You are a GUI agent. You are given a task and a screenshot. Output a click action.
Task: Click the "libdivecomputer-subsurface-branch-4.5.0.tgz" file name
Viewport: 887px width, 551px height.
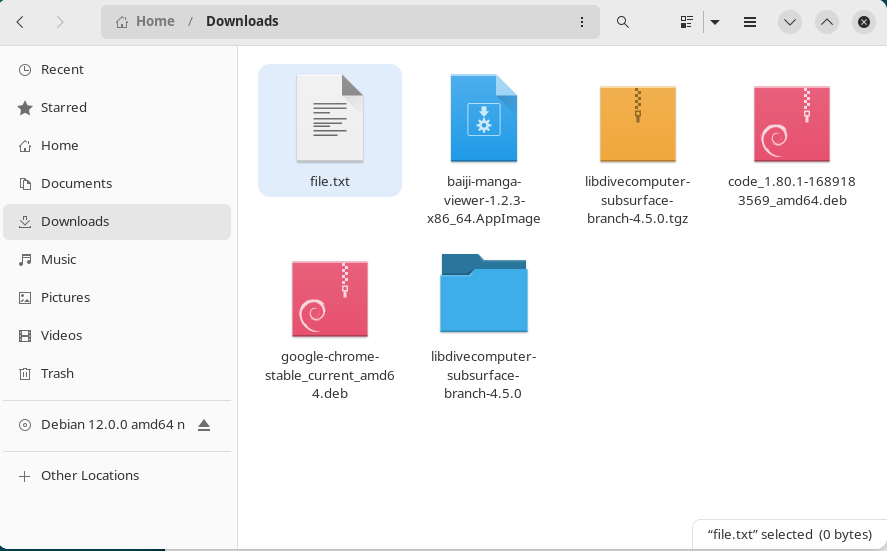pyautogui.click(x=638, y=200)
